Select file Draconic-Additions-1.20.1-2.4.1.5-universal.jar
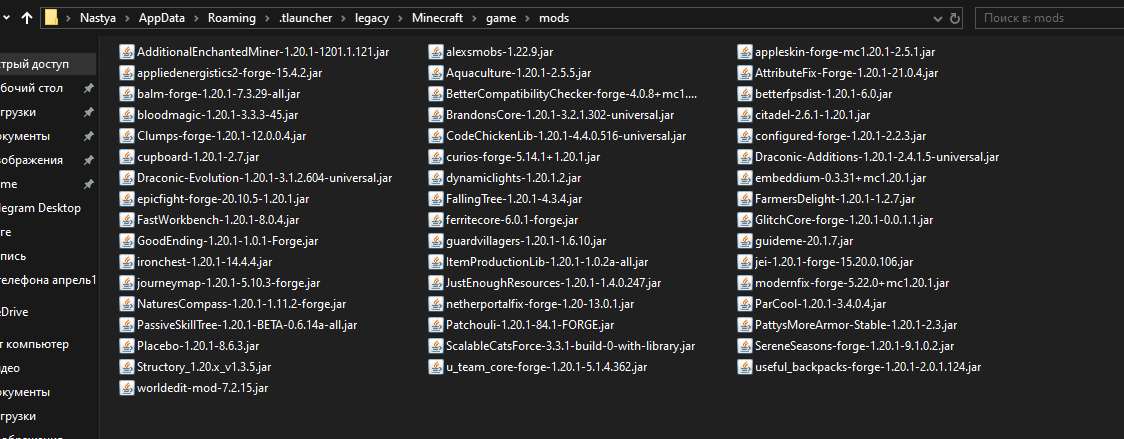Viewport: 1124px width, 439px height. (868, 156)
